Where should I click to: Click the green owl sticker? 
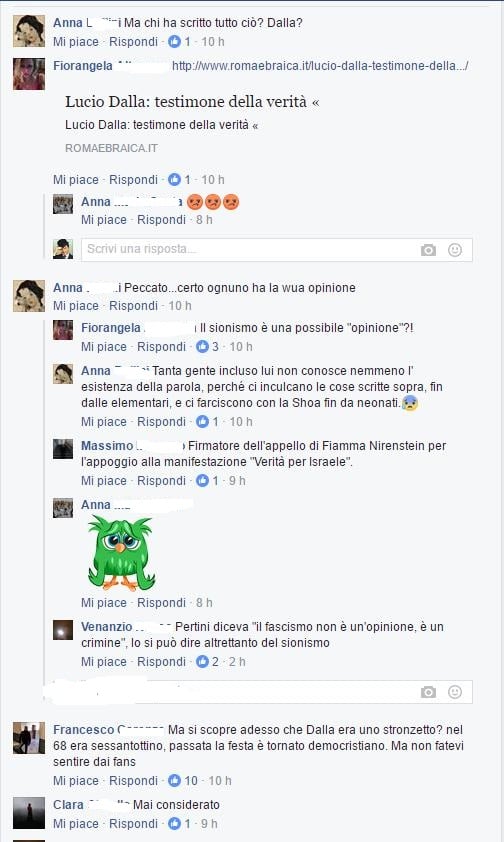point(121,553)
